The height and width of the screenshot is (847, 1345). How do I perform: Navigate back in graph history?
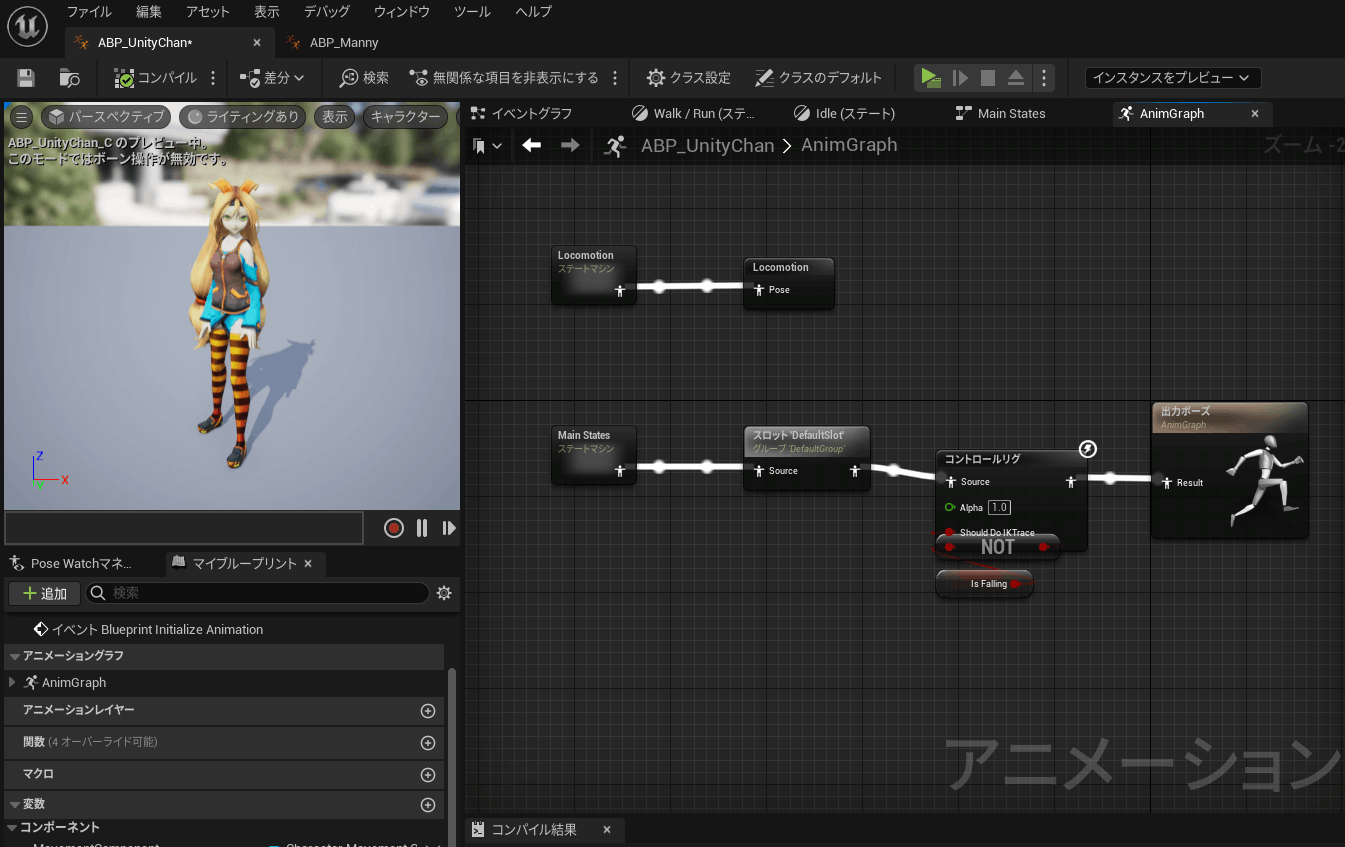[x=532, y=146]
